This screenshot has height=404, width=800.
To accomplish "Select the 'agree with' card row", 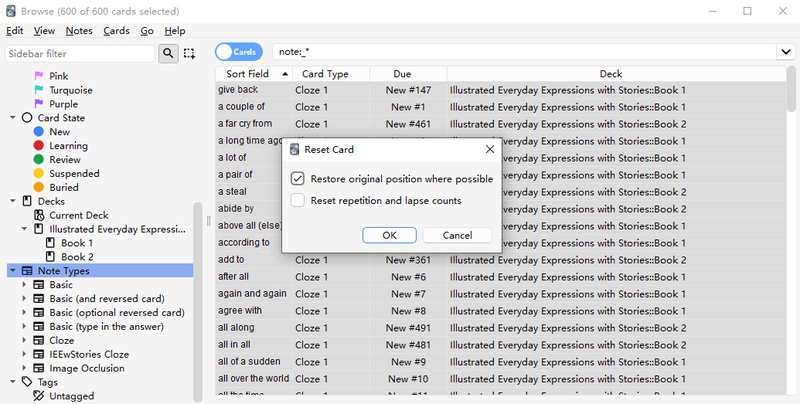I will 501,311.
